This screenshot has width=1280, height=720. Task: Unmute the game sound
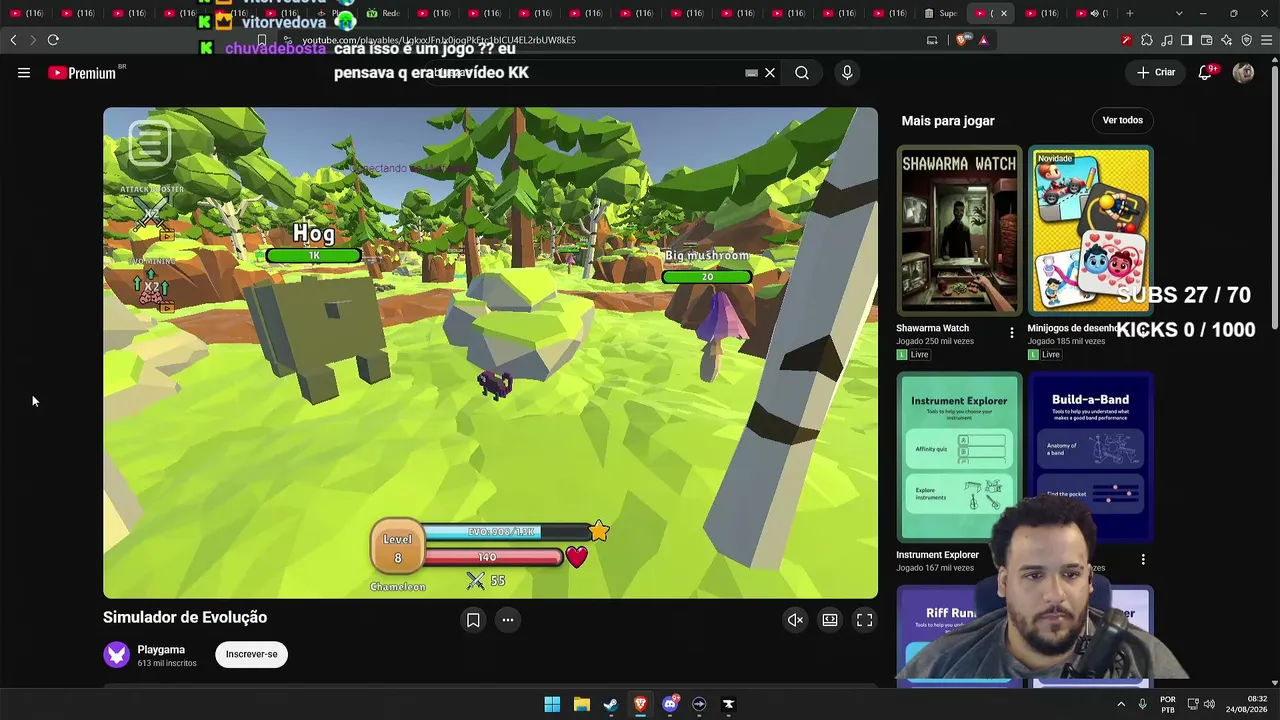point(795,620)
